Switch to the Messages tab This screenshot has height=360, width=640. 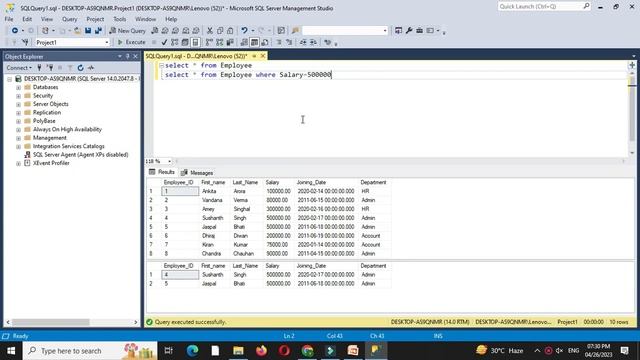click(197, 173)
